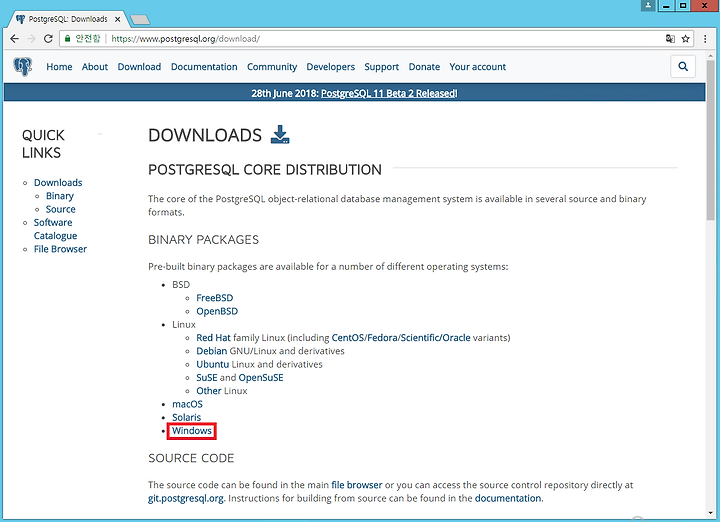Open the Scientific link
Image resolution: width=720 pixels, height=522 pixels.
click(x=420, y=338)
